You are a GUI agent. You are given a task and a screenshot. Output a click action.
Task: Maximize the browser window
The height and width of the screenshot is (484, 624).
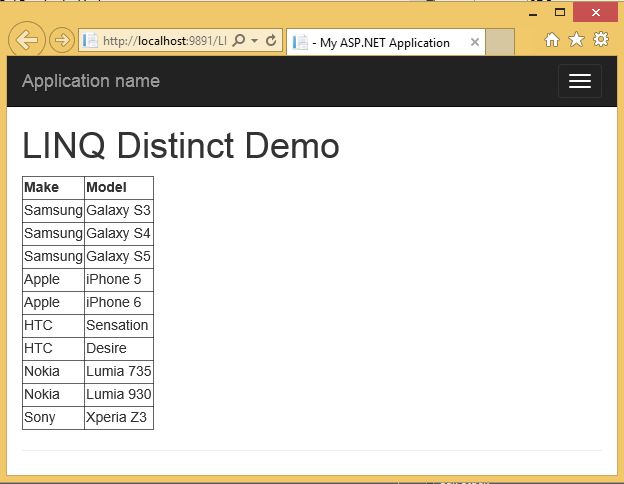pos(560,13)
